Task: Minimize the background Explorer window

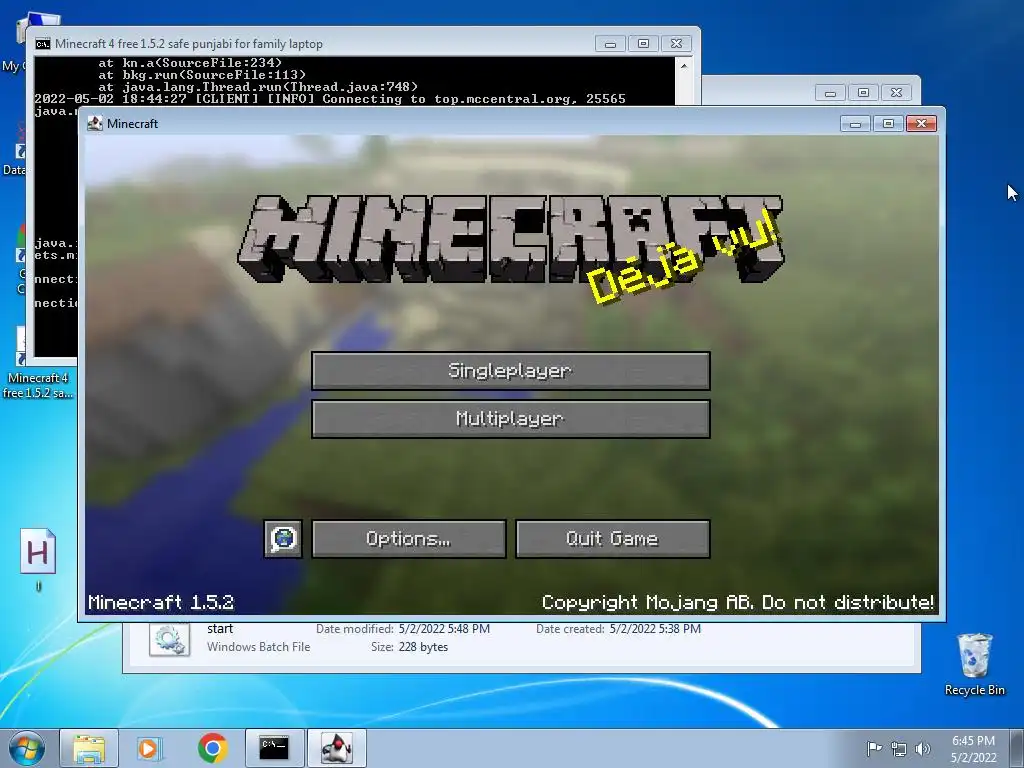Action: pos(830,93)
